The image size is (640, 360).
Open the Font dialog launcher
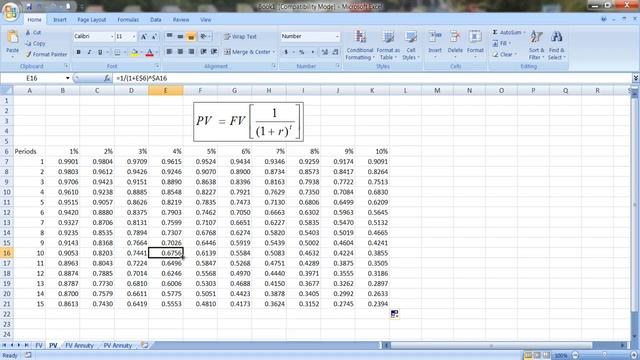point(157,66)
